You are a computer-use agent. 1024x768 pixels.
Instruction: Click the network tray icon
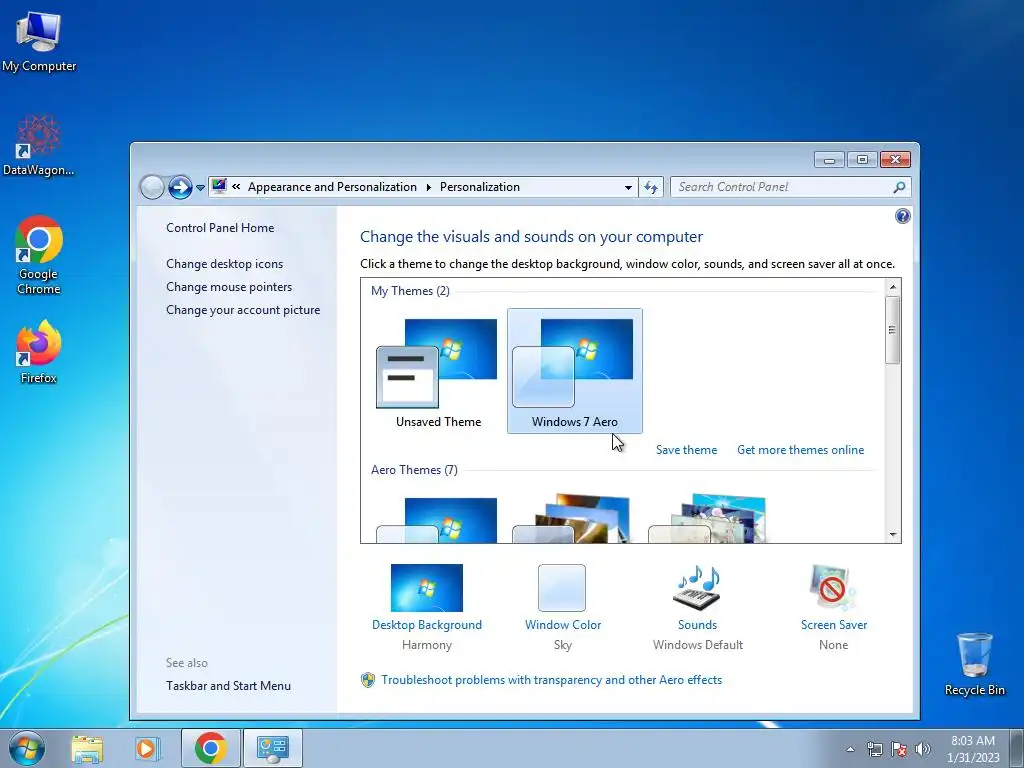pyautogui.click(x=874, y=749)
